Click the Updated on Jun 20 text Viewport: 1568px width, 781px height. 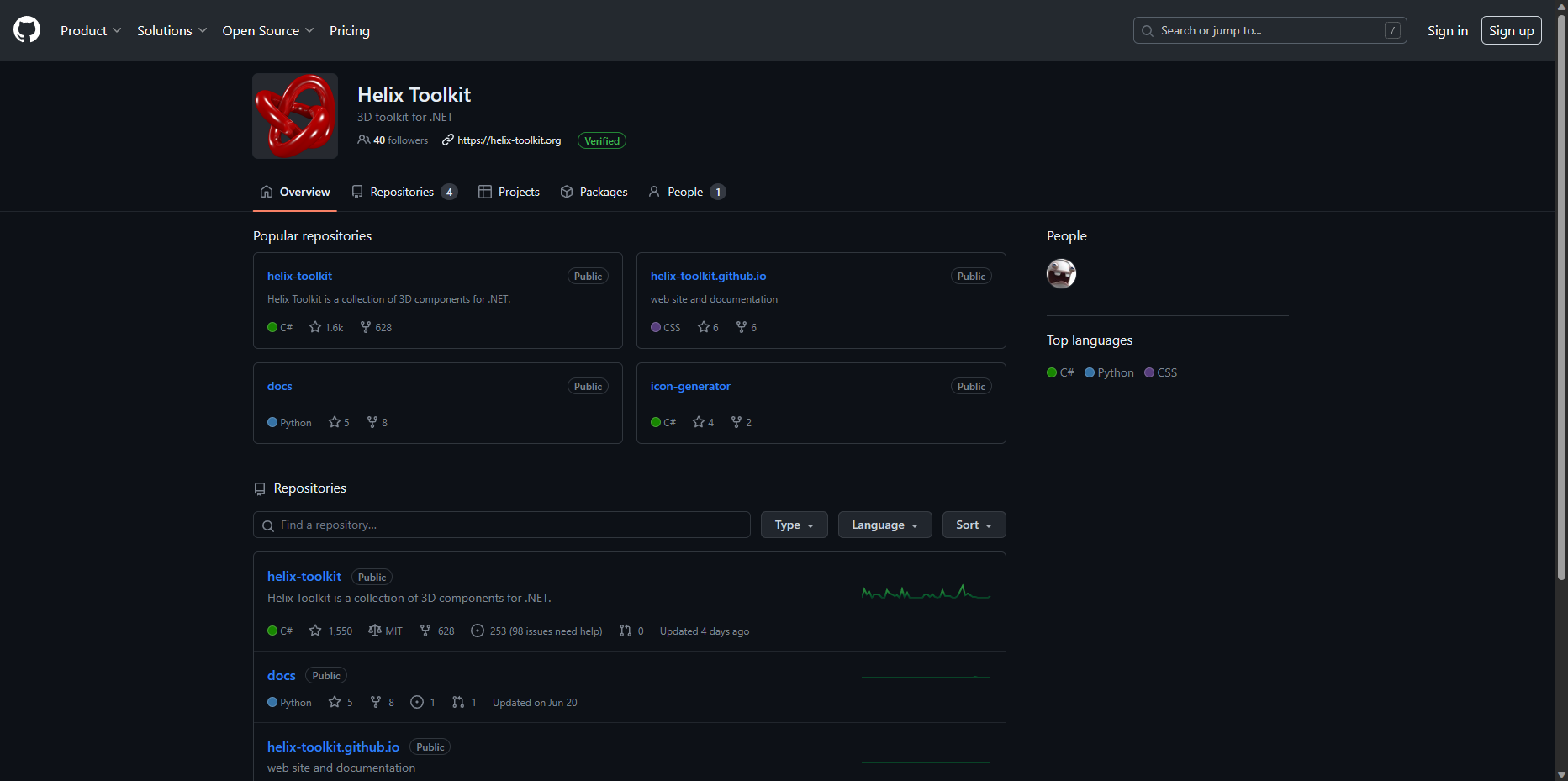pos(535,703)
